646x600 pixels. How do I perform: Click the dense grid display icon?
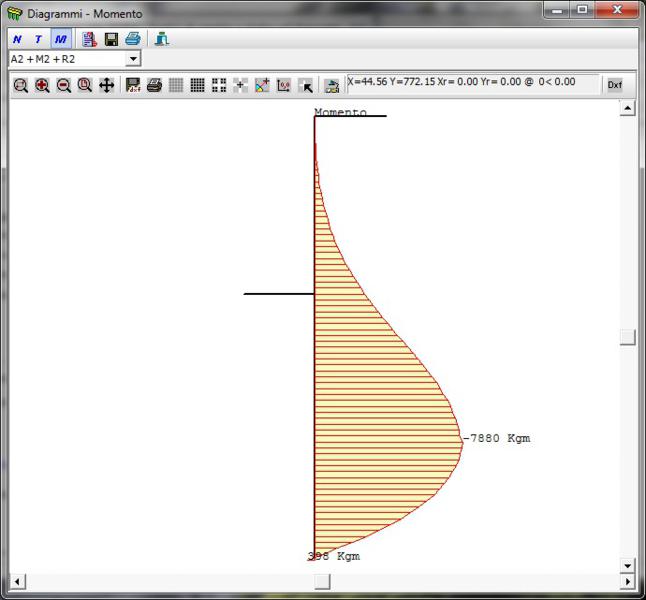pyautogui.click(x=198, y=86)
